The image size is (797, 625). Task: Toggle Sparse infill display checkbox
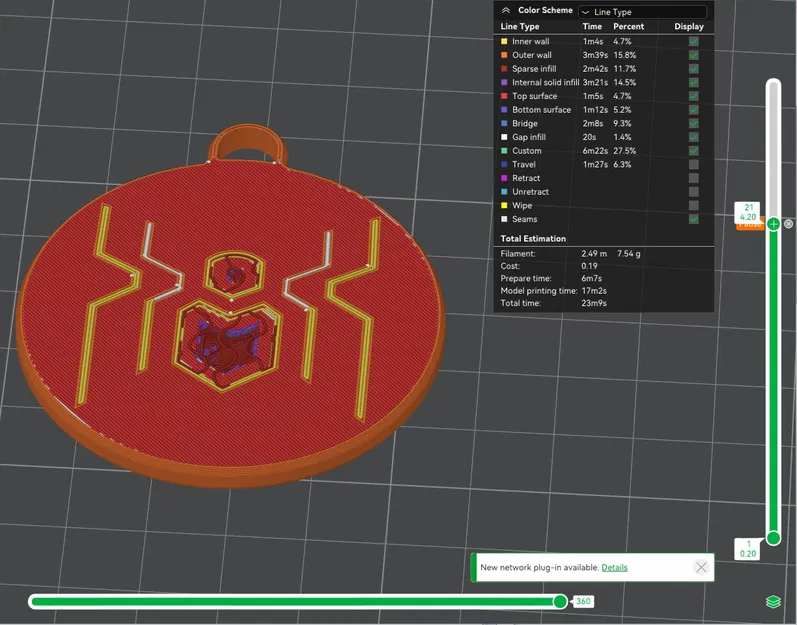pos(693,69)
